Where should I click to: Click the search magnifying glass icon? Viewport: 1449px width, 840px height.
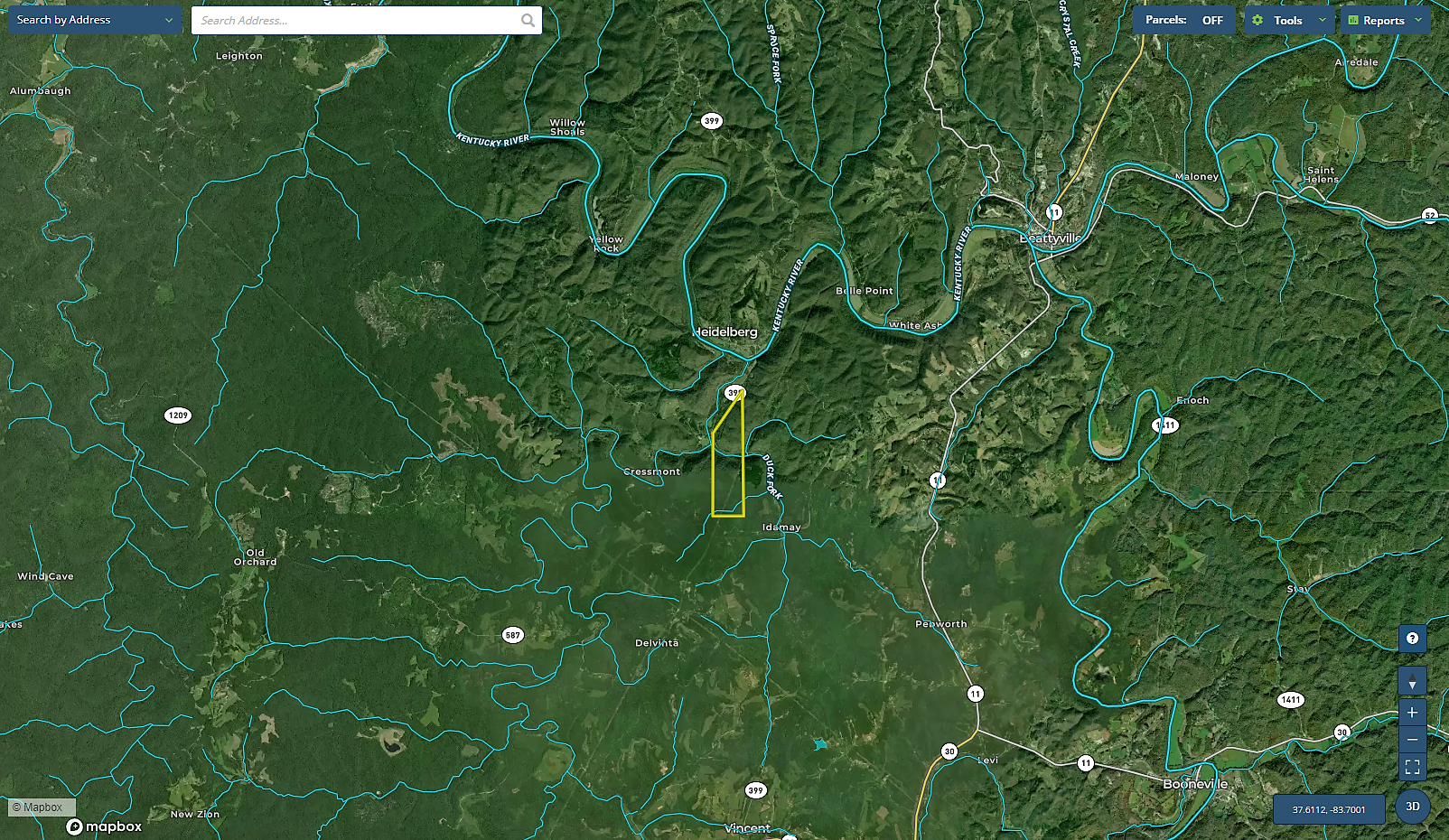(x=528, y=20)
